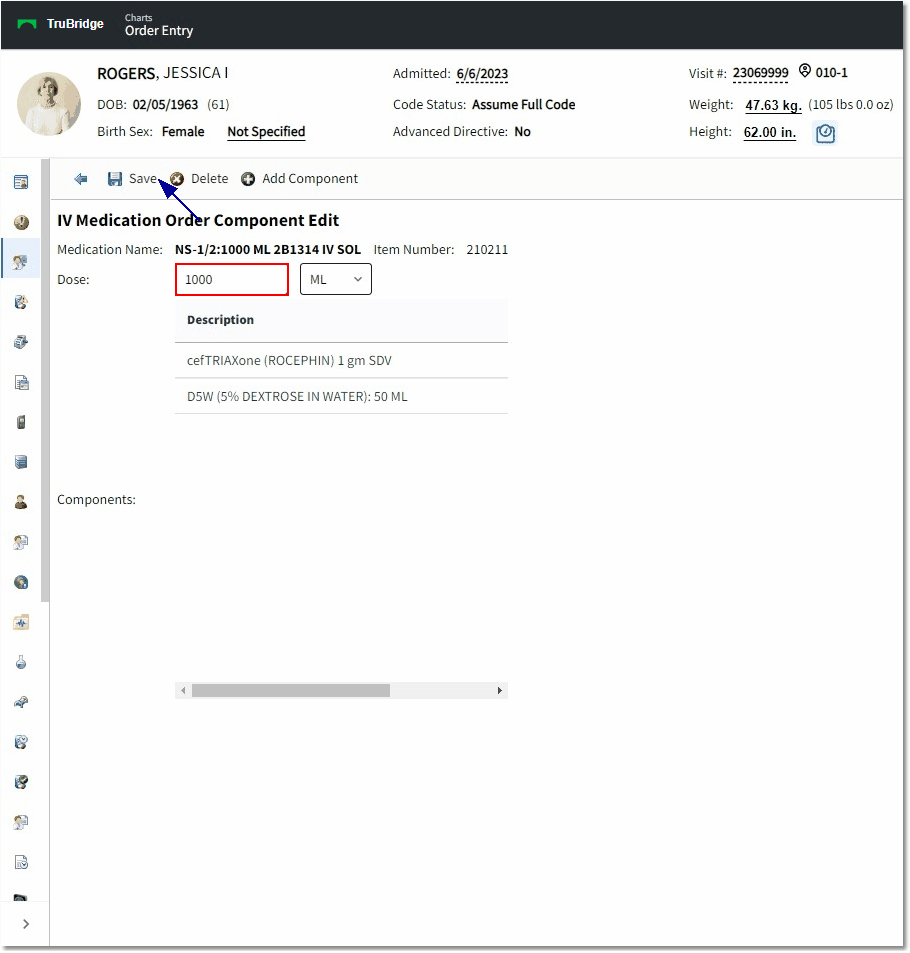Screen dimensions: 910x953
Task: Click the horizontal scrollbar left arrow
Action: point(183,690)
